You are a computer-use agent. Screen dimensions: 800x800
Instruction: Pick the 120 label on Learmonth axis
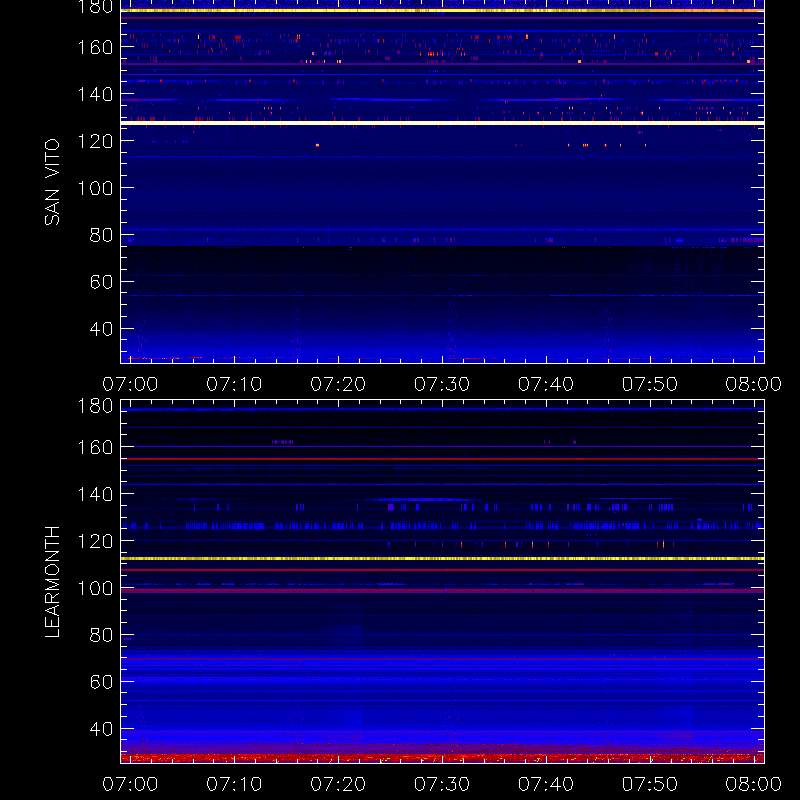pos(95,541)
